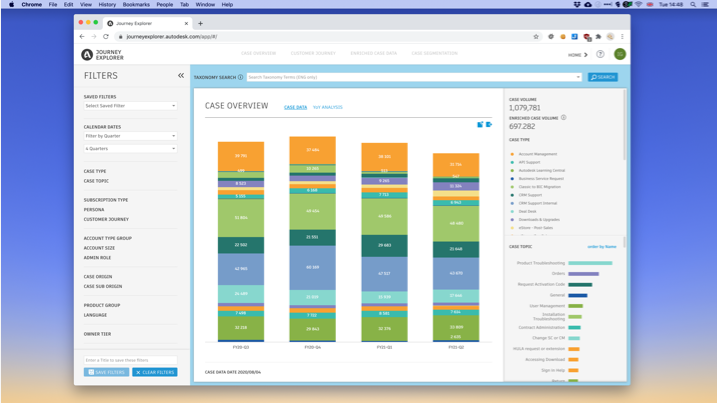Image resolution: width=717 pixels, height=403 pixels.
Task: Open Apple menu
Action: click(x=11, y=5)
